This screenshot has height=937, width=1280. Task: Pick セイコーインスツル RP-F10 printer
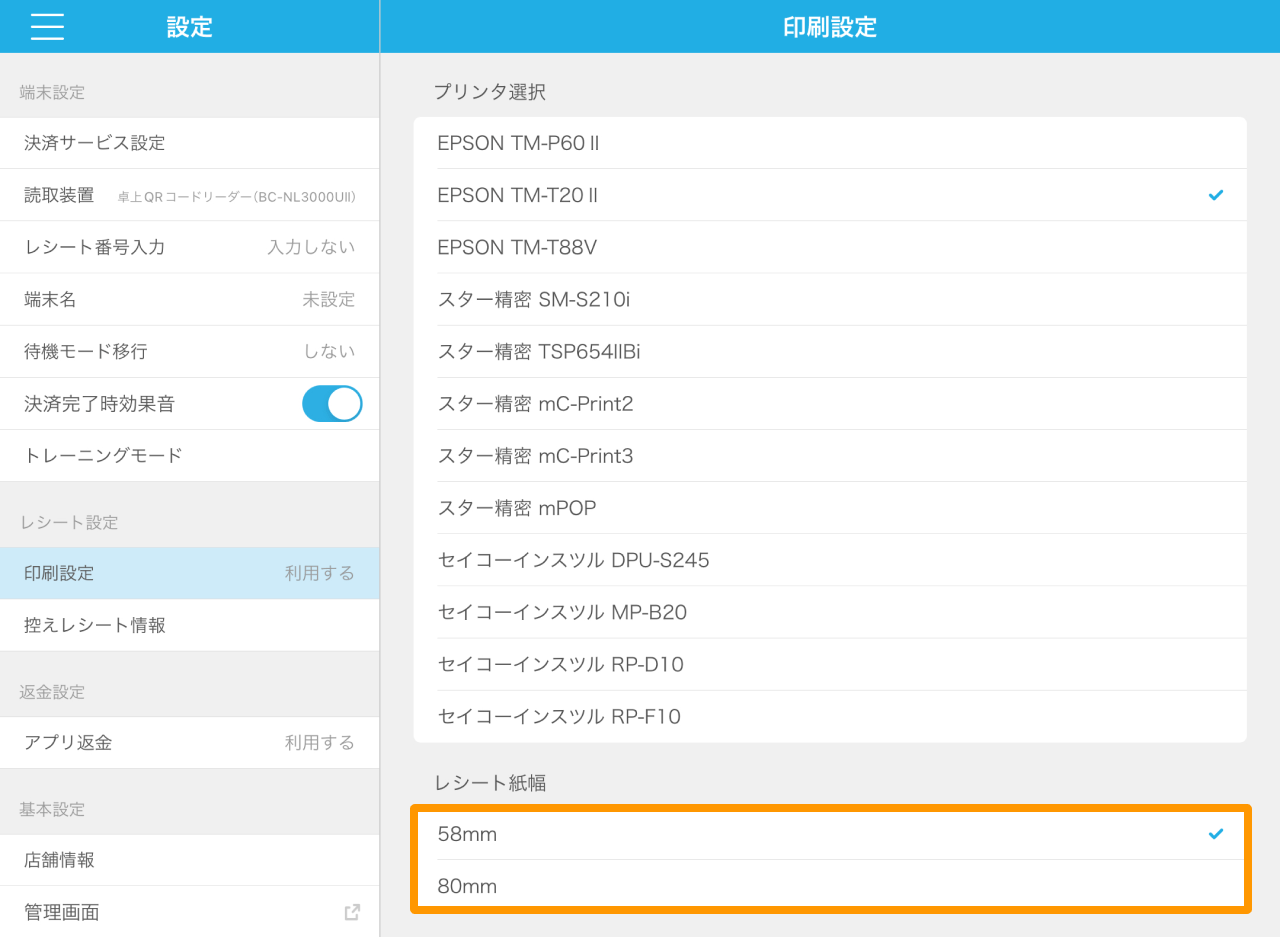(830, 716)
